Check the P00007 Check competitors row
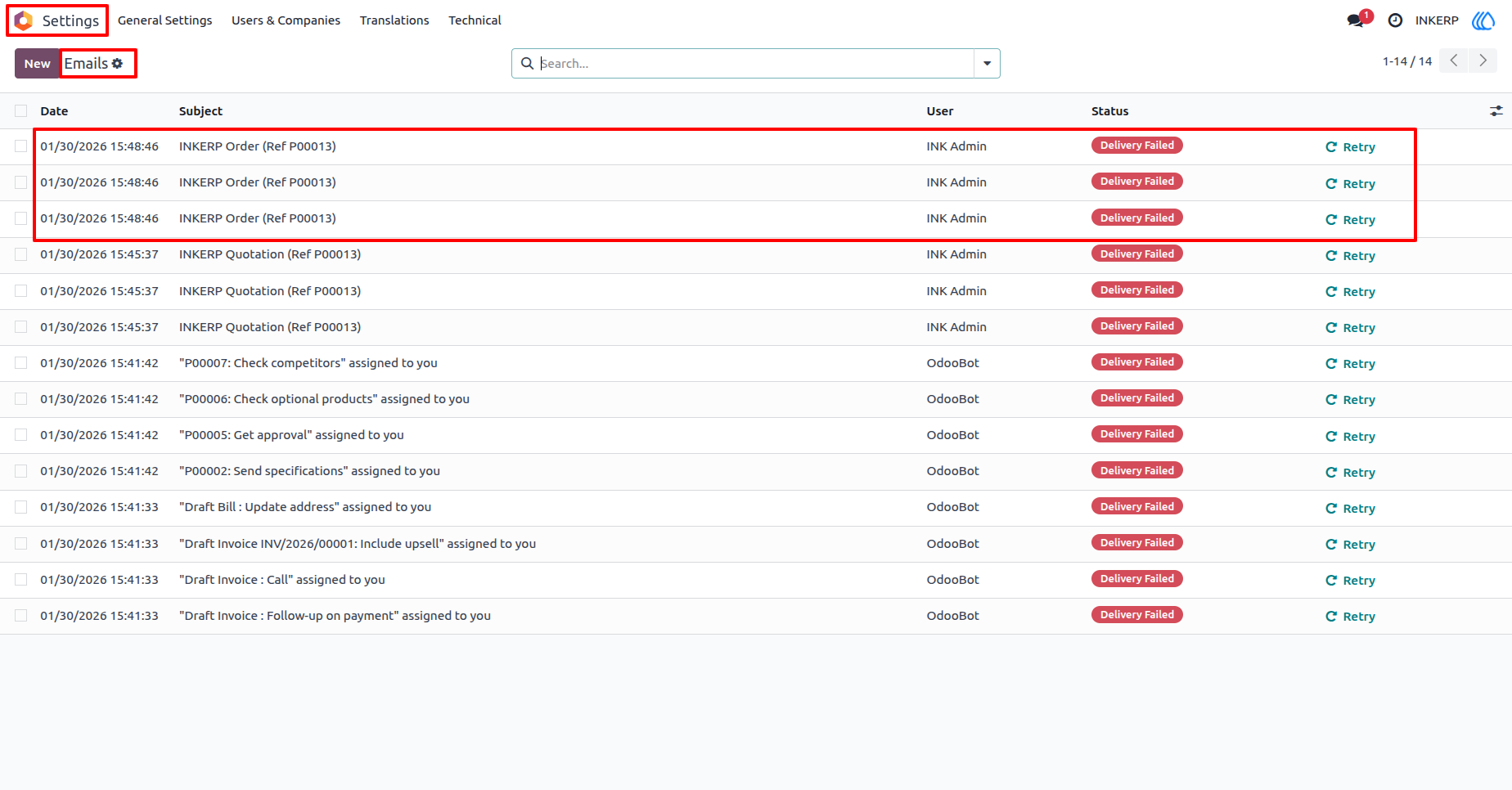Viewport: 1512px width, 790px height. pos(21,363)
